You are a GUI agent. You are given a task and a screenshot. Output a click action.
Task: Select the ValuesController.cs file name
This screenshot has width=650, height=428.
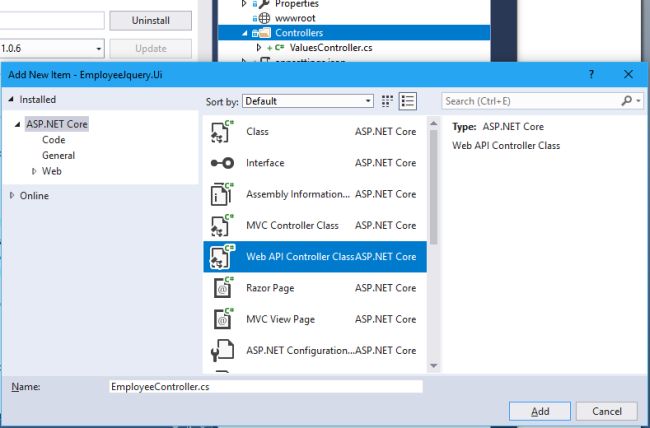[x=330, y=48]
